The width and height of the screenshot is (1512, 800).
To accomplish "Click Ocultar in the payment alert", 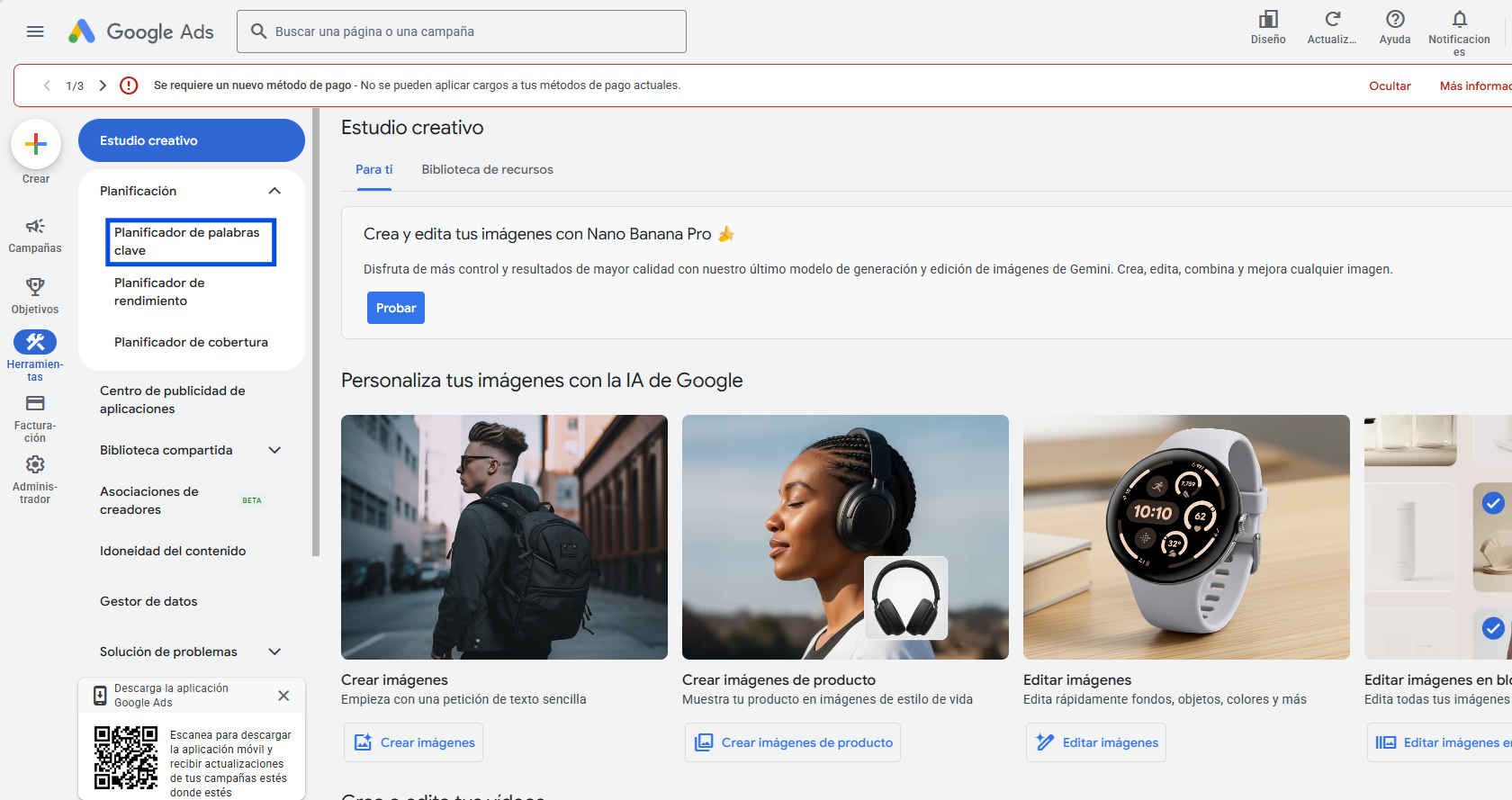I will 1390,85.
